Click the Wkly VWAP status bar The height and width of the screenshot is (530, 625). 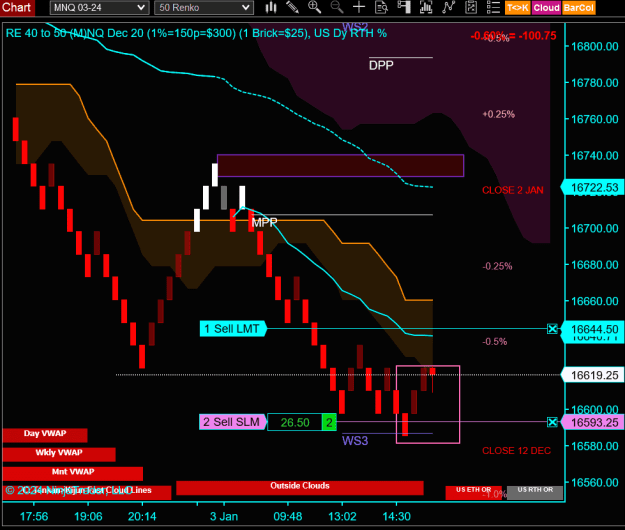[59, 453]
